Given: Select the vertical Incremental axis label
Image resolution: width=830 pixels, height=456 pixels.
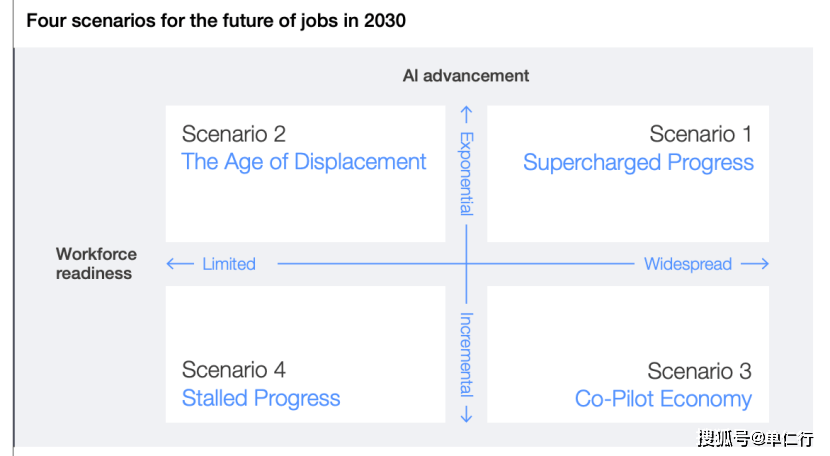Looking at the screenshot, I should (x=466, y=354).
